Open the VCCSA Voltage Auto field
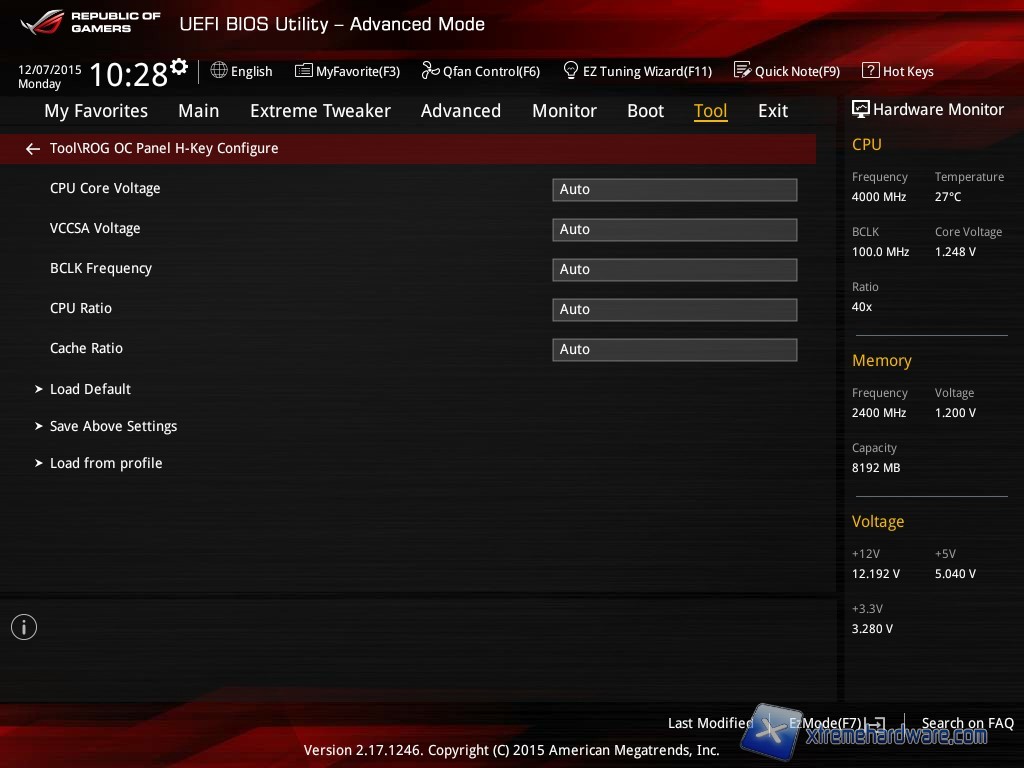This screenshot has width=1024, height=768. pos(674,229)
